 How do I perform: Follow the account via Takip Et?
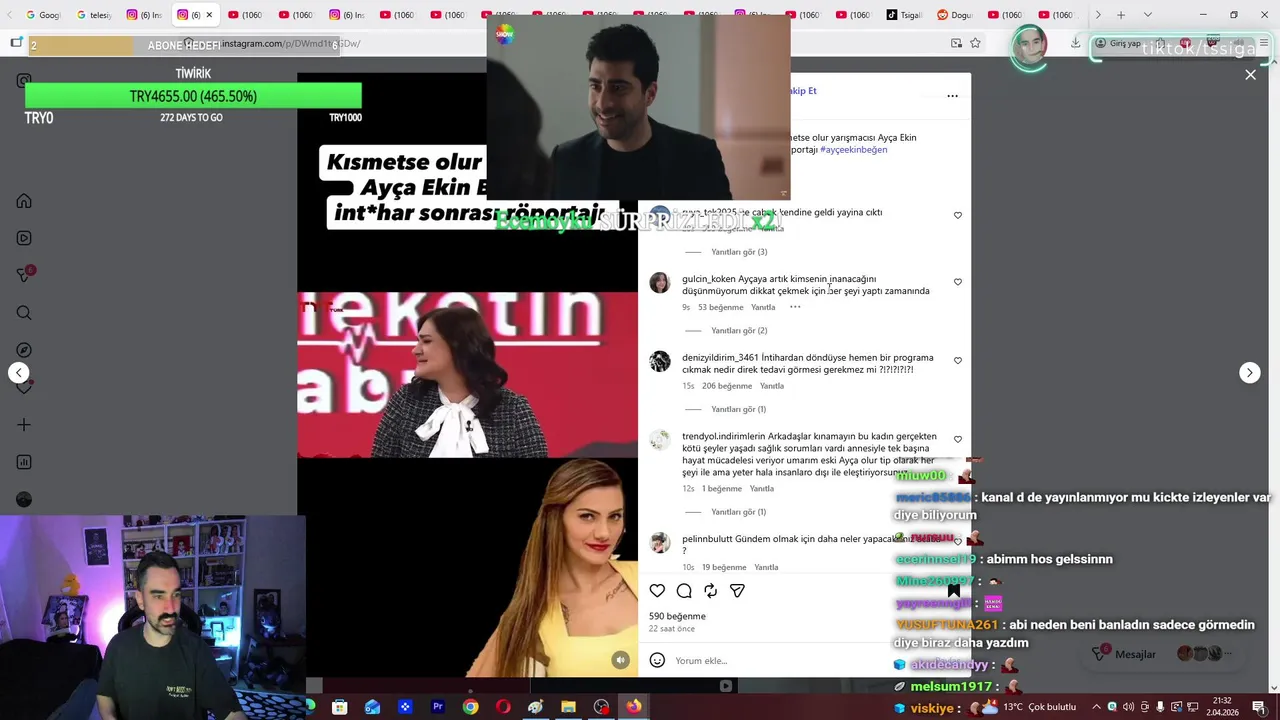tap(803, 91)
